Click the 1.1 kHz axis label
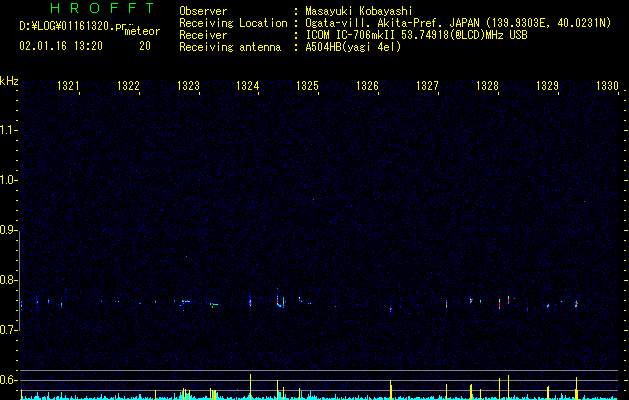 [x=8, y=130]
